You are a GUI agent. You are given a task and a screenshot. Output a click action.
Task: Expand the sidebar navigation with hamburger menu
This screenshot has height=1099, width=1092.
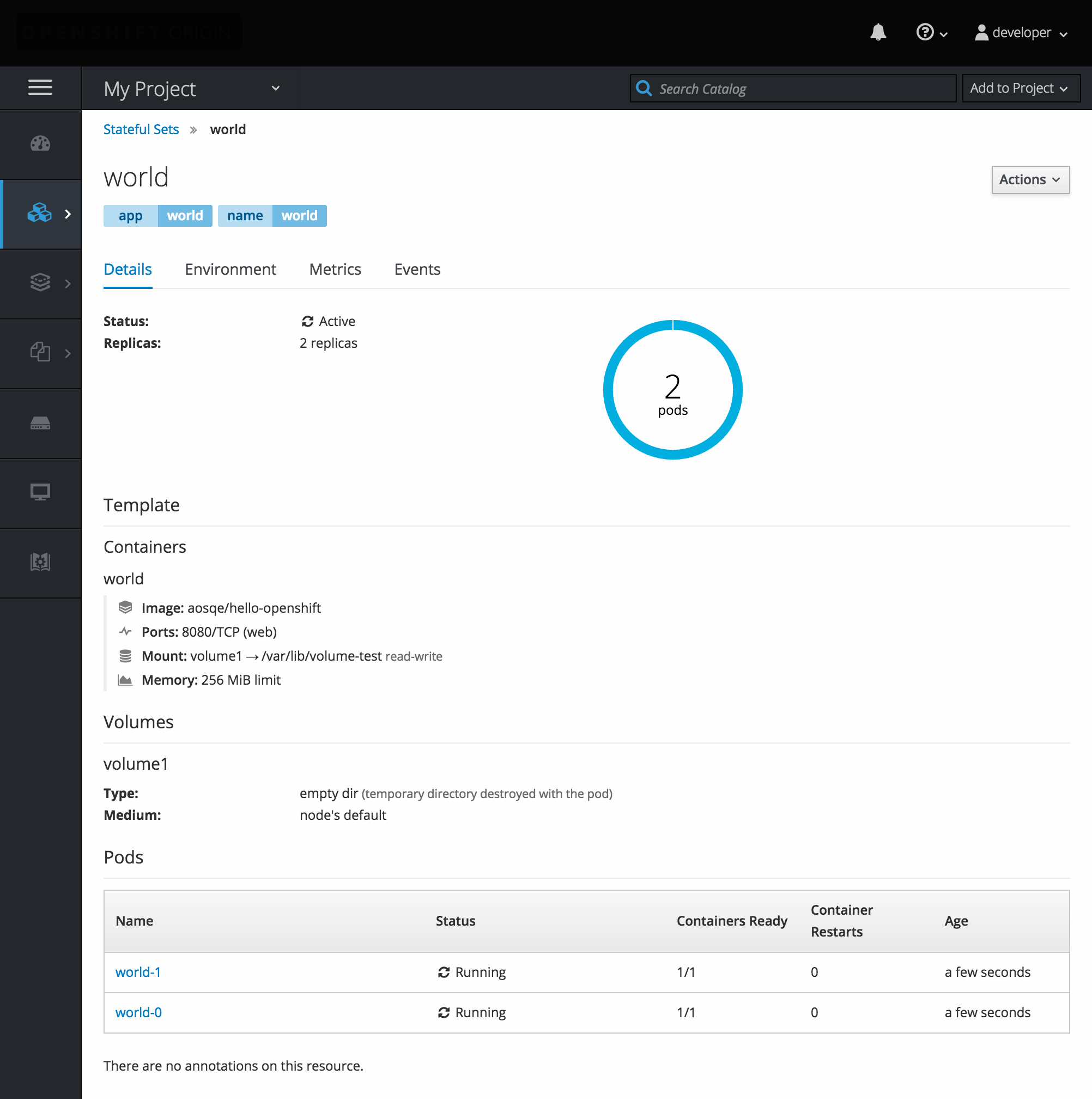pyautogui.click(x=40, y=88)
